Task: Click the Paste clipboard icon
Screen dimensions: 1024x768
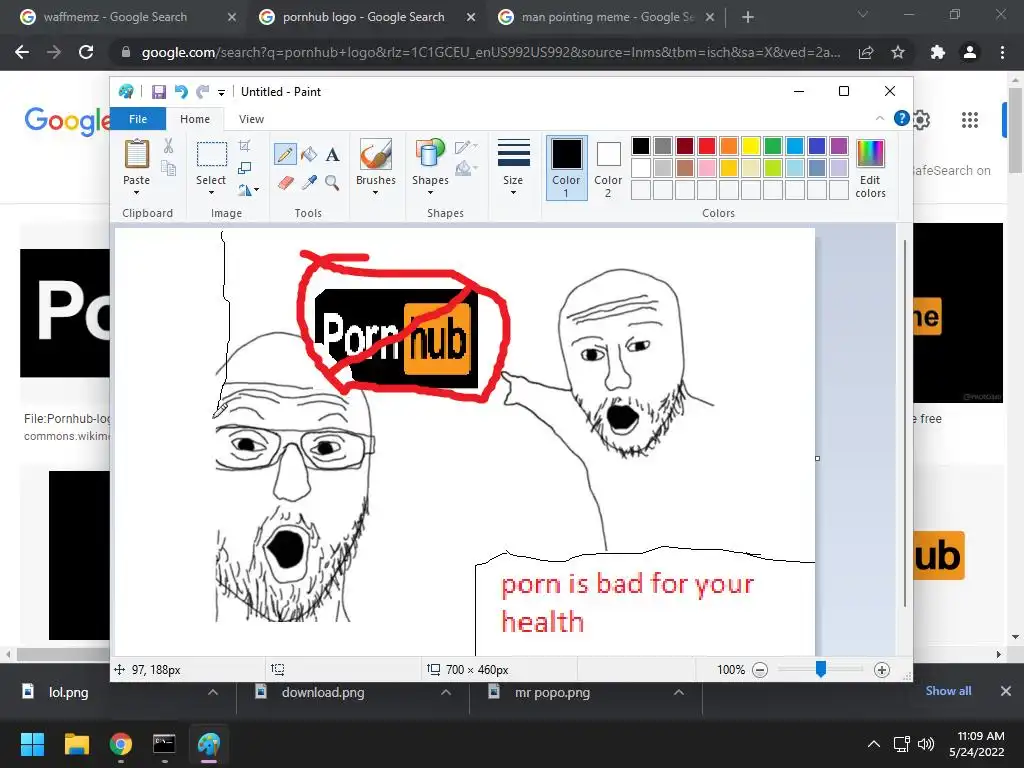Action: tap(136, 154)
